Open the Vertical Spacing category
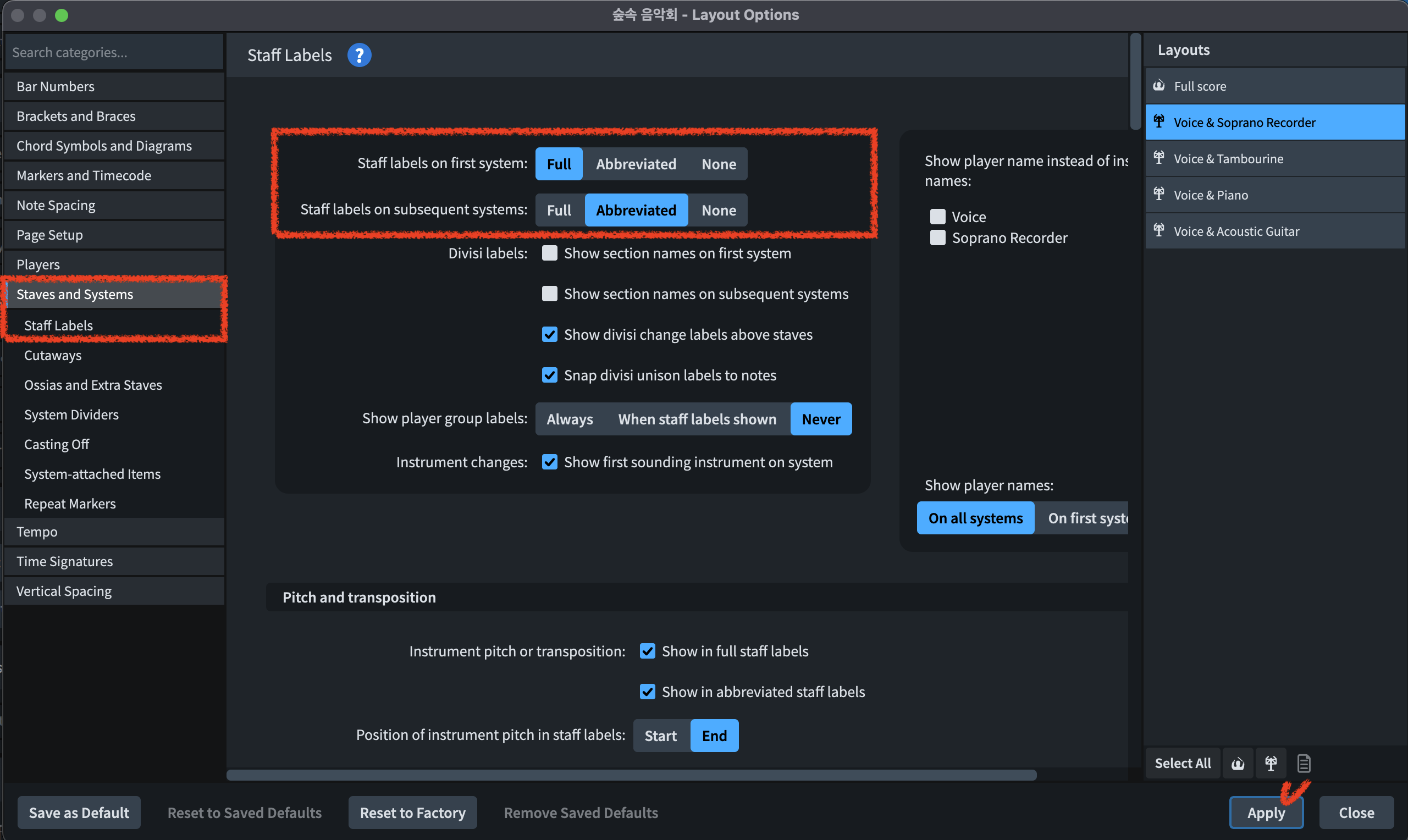This screenshot has height=840, width=1408. click(x=64, y=591)
